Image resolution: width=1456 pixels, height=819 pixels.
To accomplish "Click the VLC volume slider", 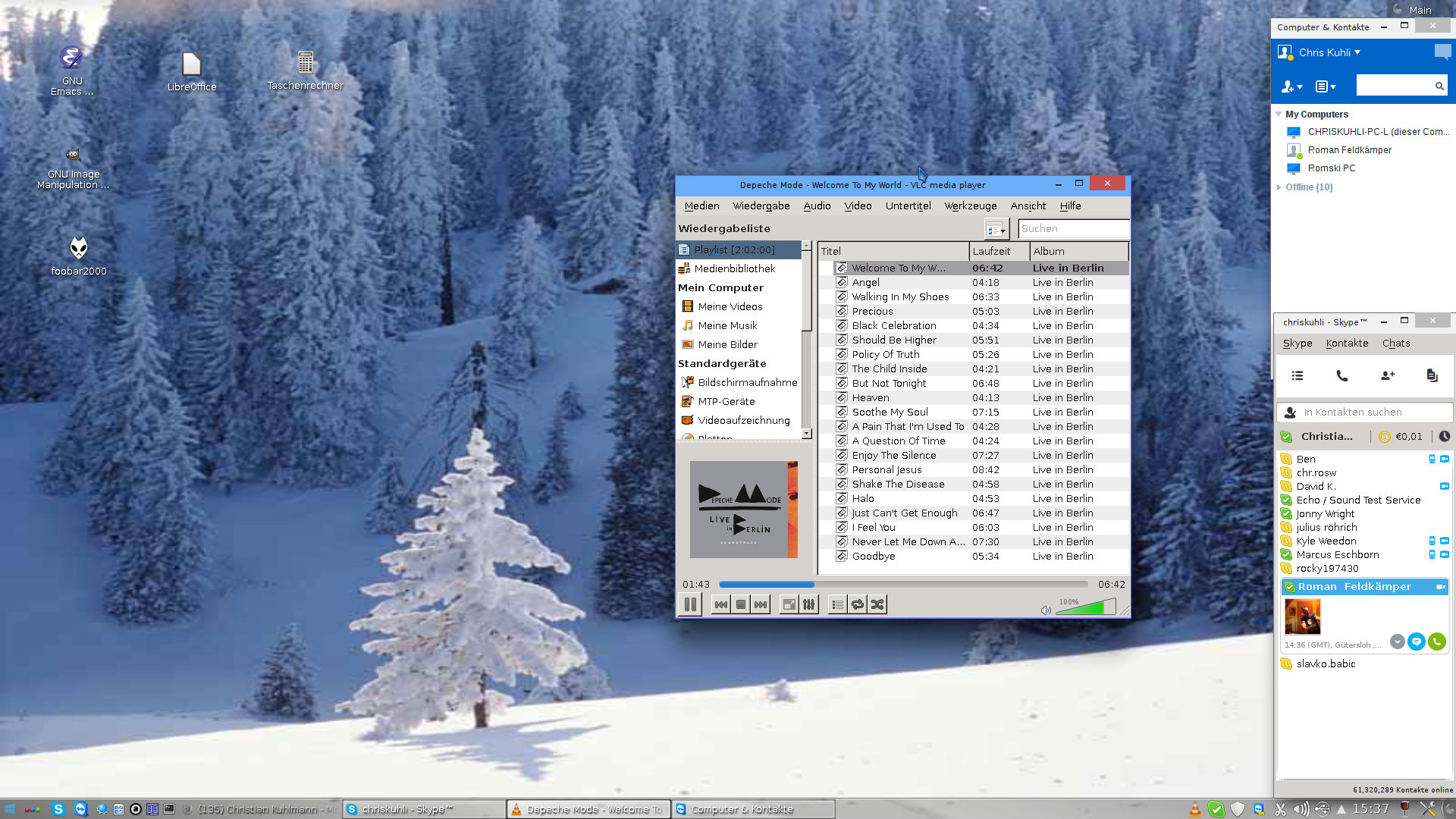I will (x=1086, y=608).
